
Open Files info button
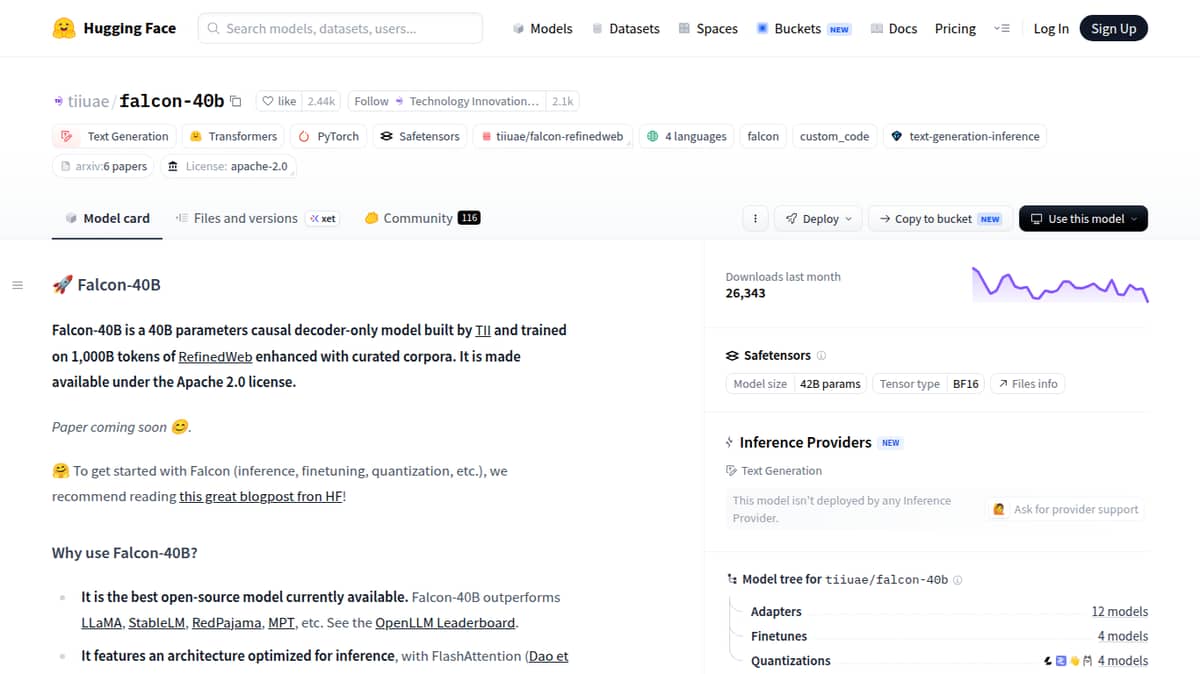coord(1028,383)
